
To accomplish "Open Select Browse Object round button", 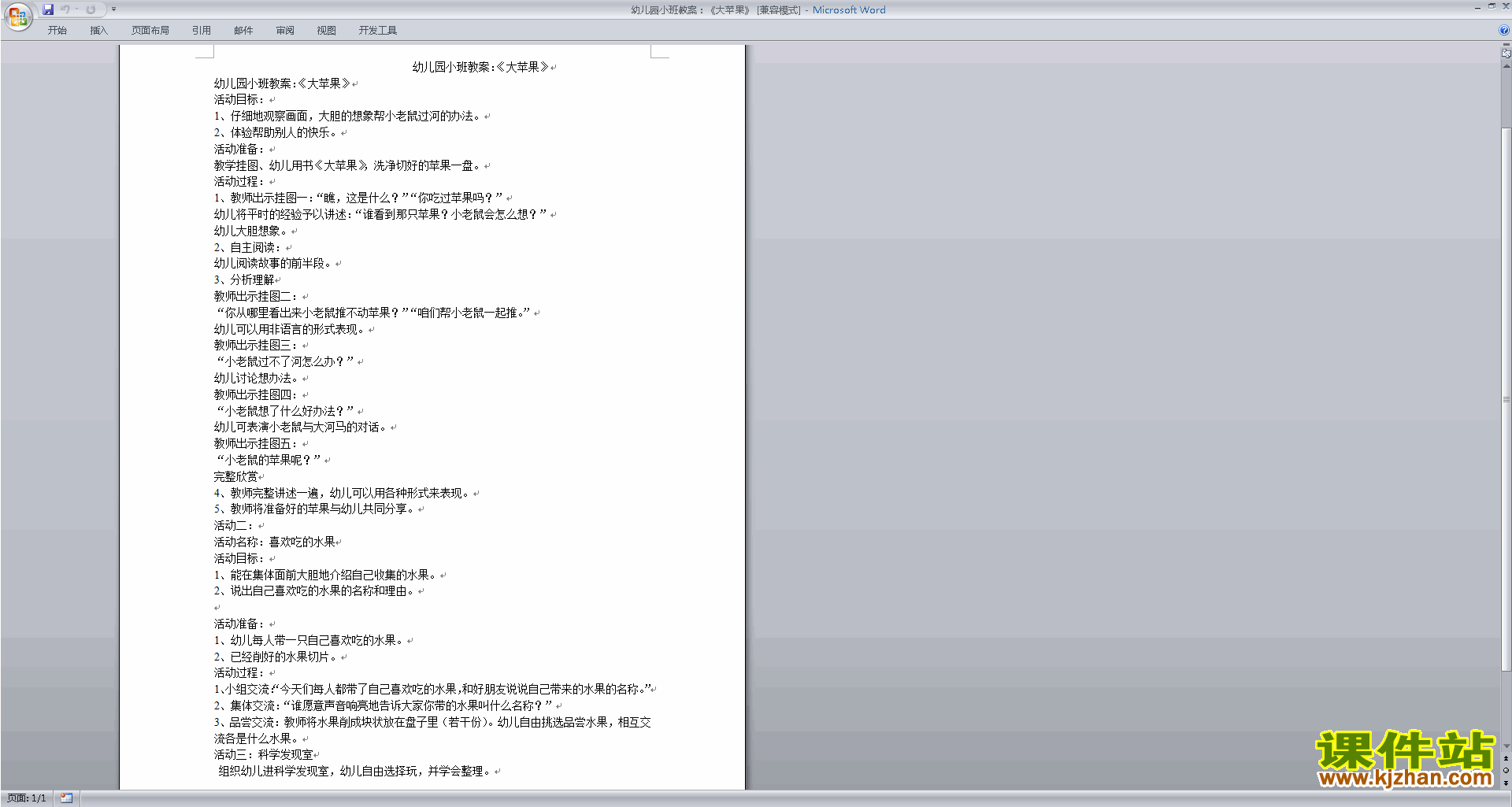I will pyautogui.click(x=1506, y=771).
